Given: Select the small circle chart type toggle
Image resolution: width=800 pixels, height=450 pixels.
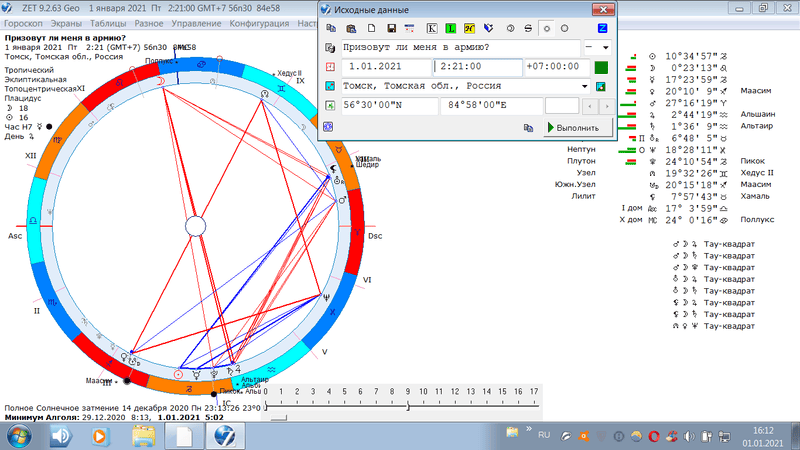Looking at the screenshot, I should pyautogui.click(x=547, y=27).
